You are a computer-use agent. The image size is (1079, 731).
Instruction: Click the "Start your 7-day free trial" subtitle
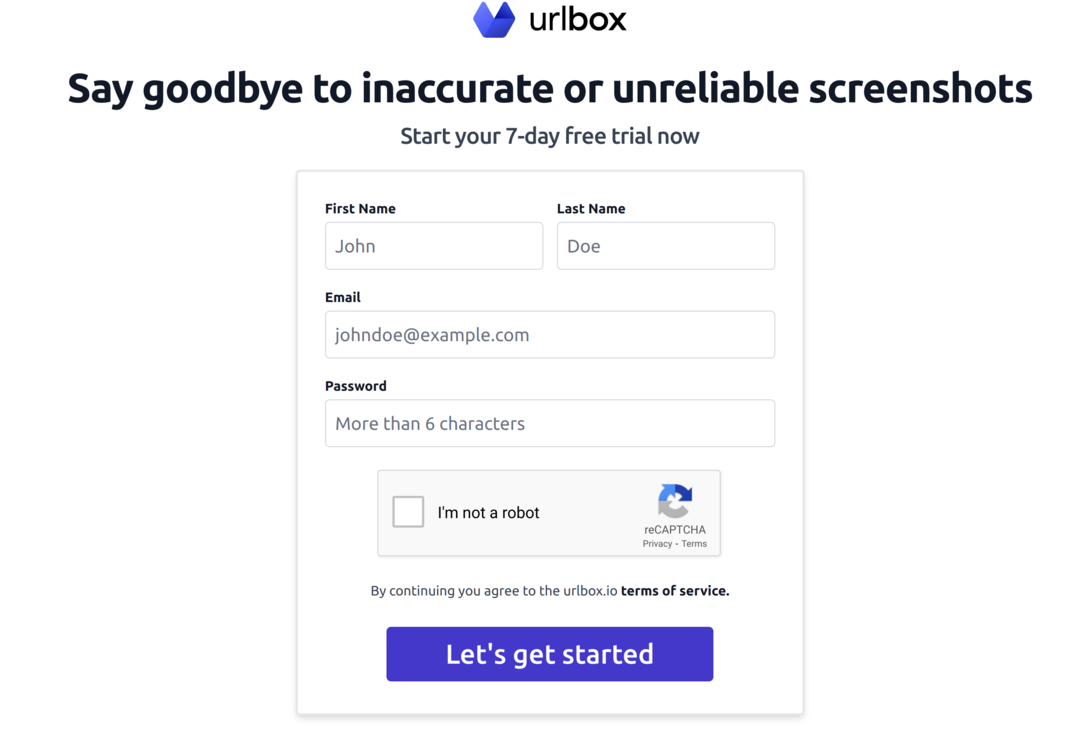point(549,136)
